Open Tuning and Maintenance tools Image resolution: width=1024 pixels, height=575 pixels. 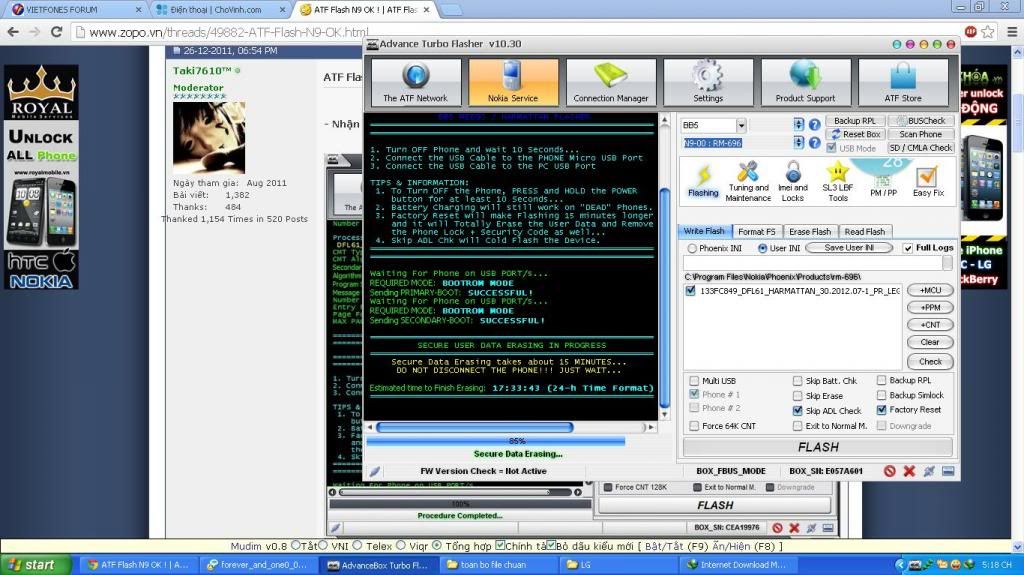point(748,182)
